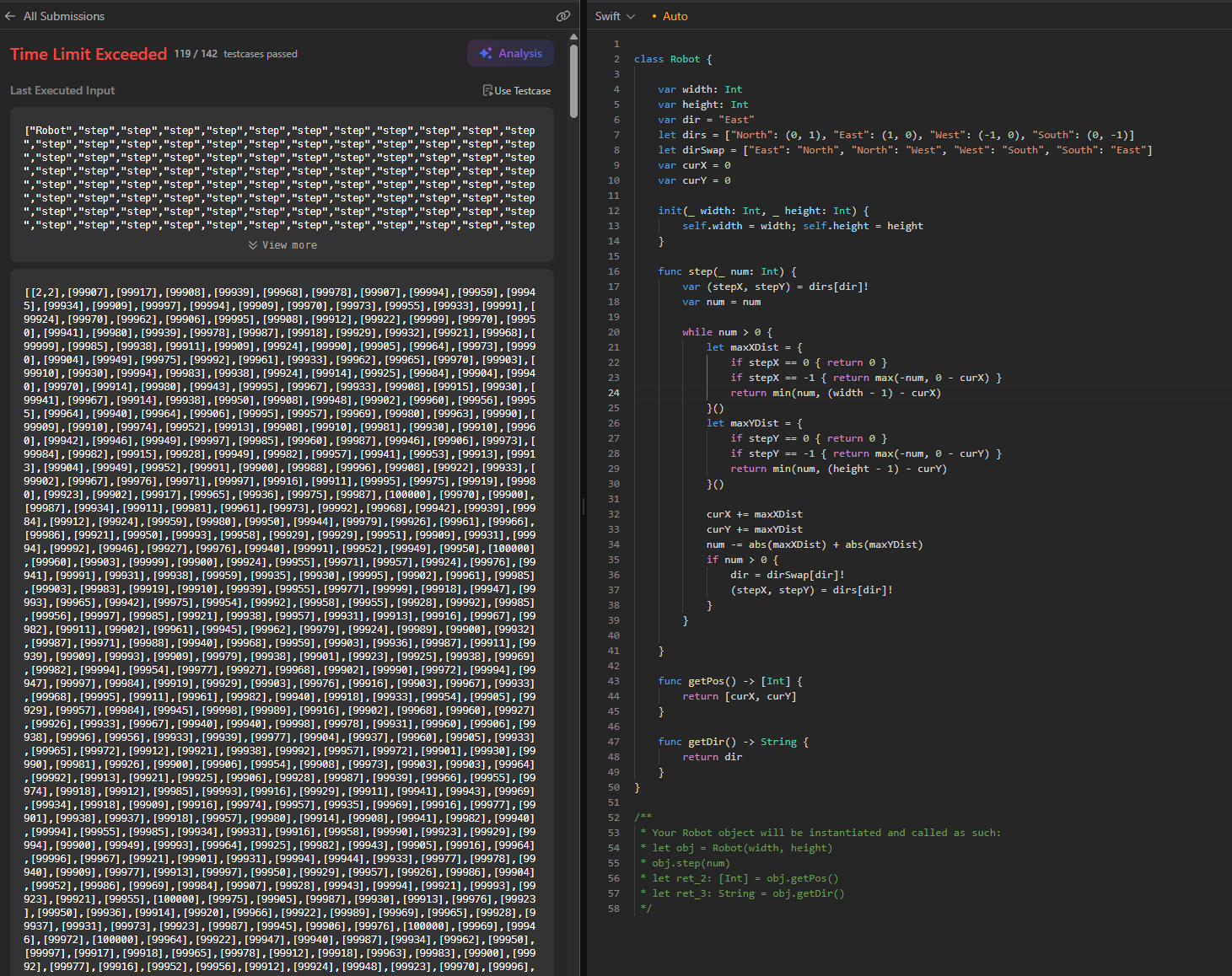Grab the vertical panel divider handle
Screen dimensions: 1232x976
pos(584,506)
